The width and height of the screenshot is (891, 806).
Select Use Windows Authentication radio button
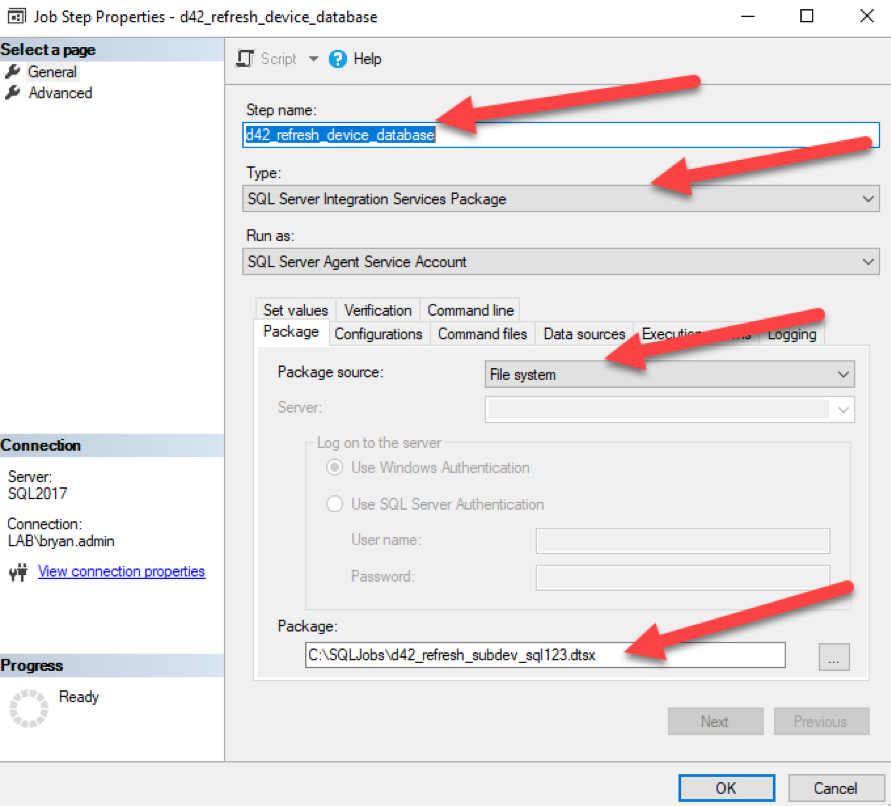click(335, 468)
